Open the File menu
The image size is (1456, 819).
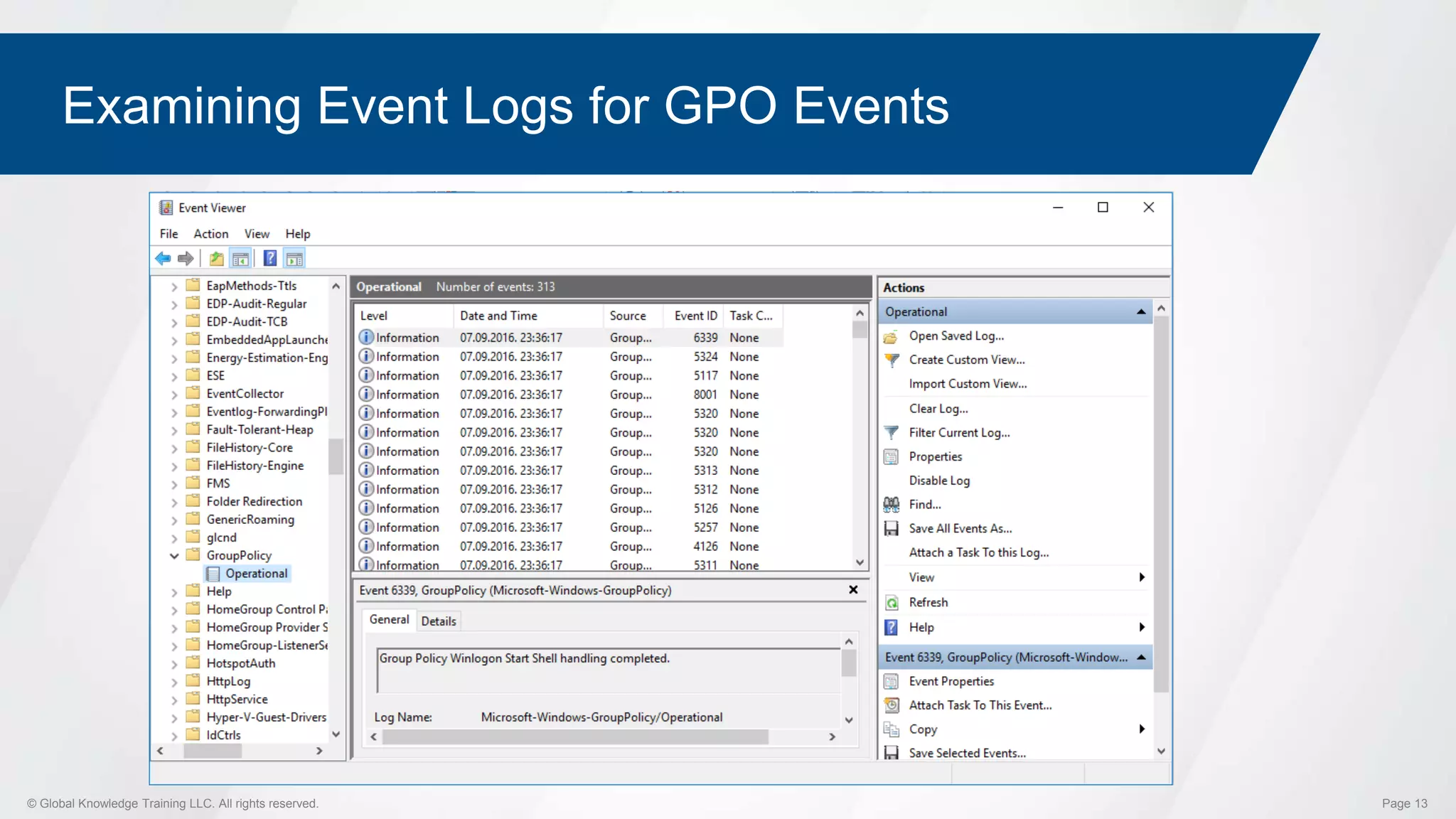pos(168,234)
